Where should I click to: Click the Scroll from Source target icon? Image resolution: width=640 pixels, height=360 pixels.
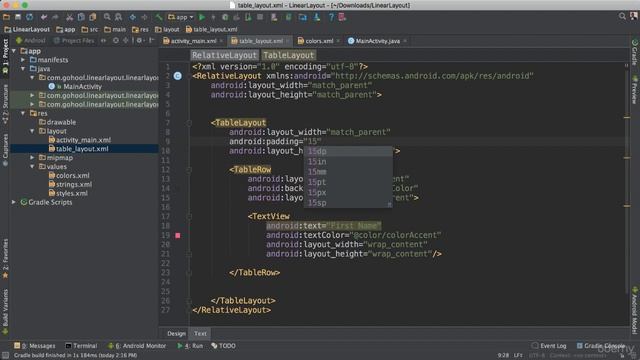tap(116, 40)
